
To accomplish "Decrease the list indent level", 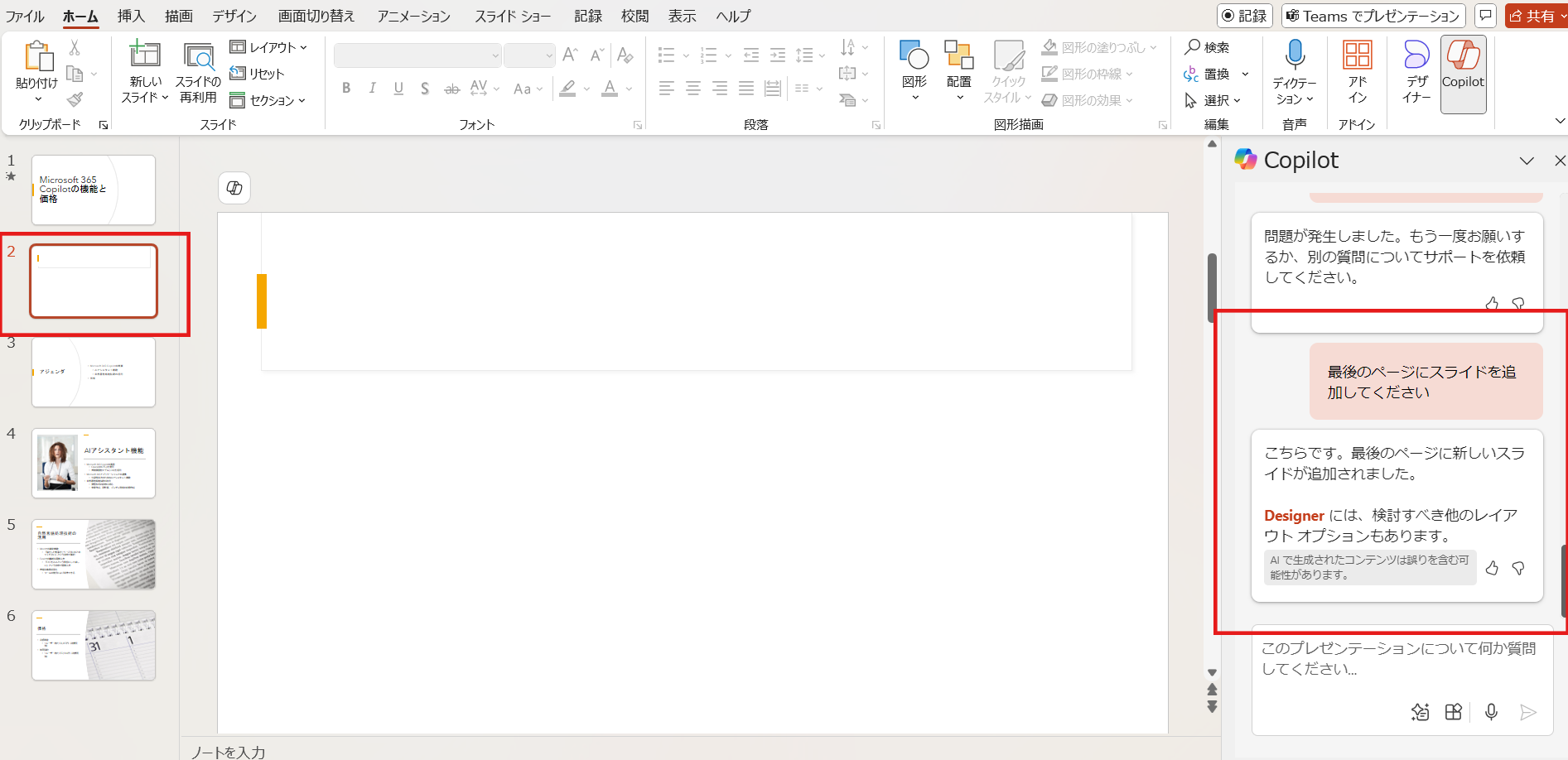I will click(x=751, y=55).
